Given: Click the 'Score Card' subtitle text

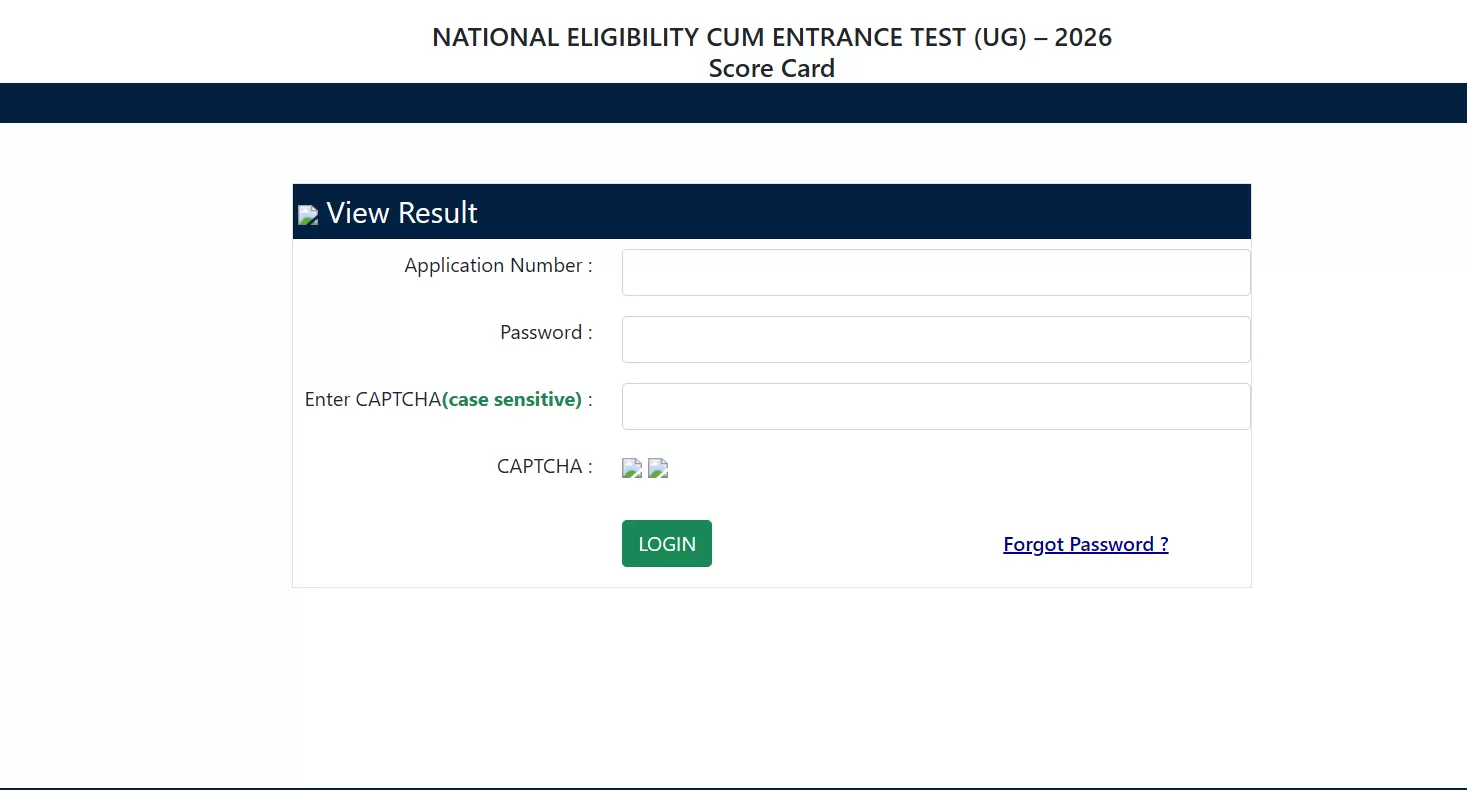Looking at the screenshot, I should (x=772, y=68).
